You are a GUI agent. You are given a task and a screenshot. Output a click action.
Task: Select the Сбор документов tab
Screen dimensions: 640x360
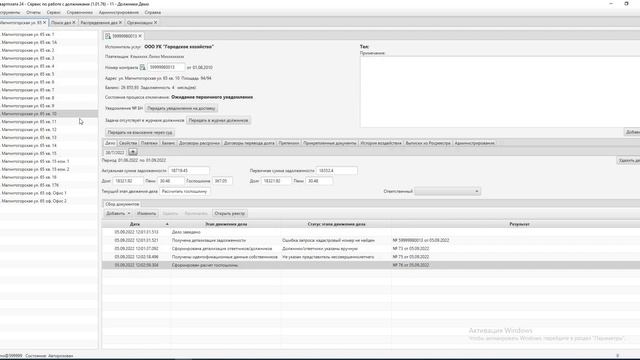122,204
